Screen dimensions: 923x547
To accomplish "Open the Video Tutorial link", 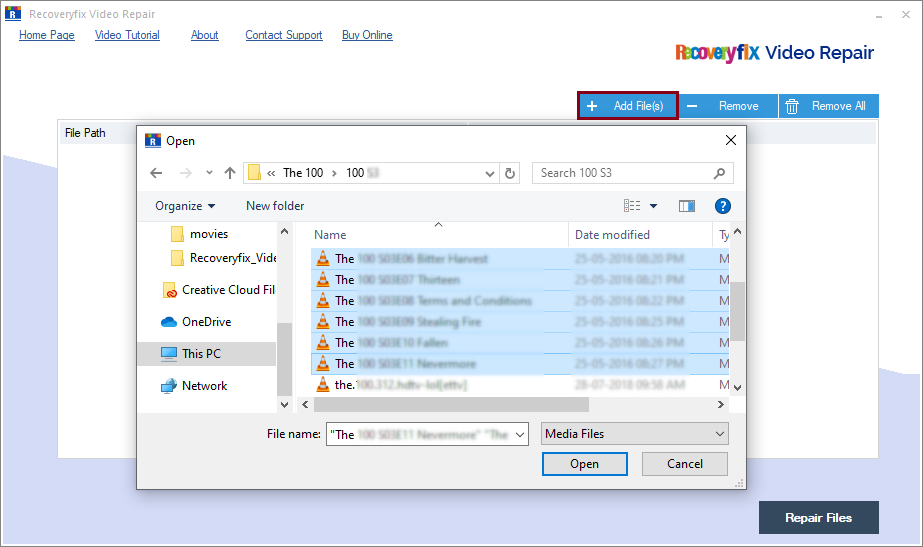I will tap(127, 35).
